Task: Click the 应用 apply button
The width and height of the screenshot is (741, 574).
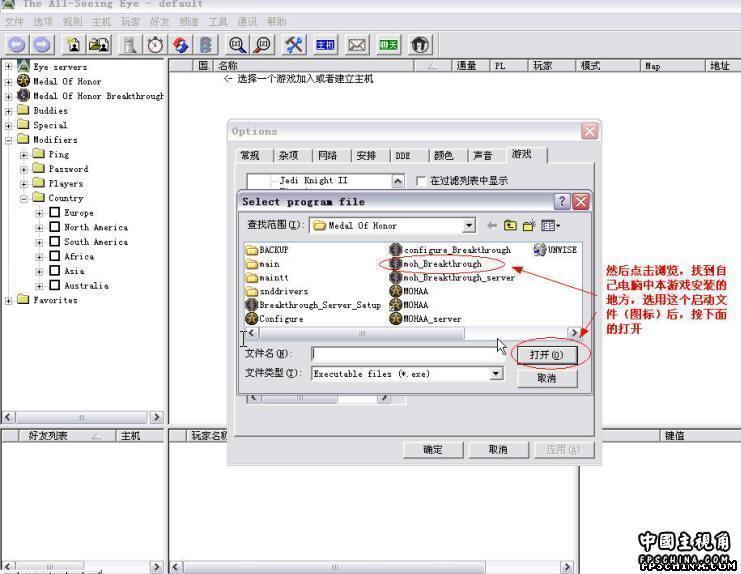Action: pyautogui.click(x=563, y=450)
